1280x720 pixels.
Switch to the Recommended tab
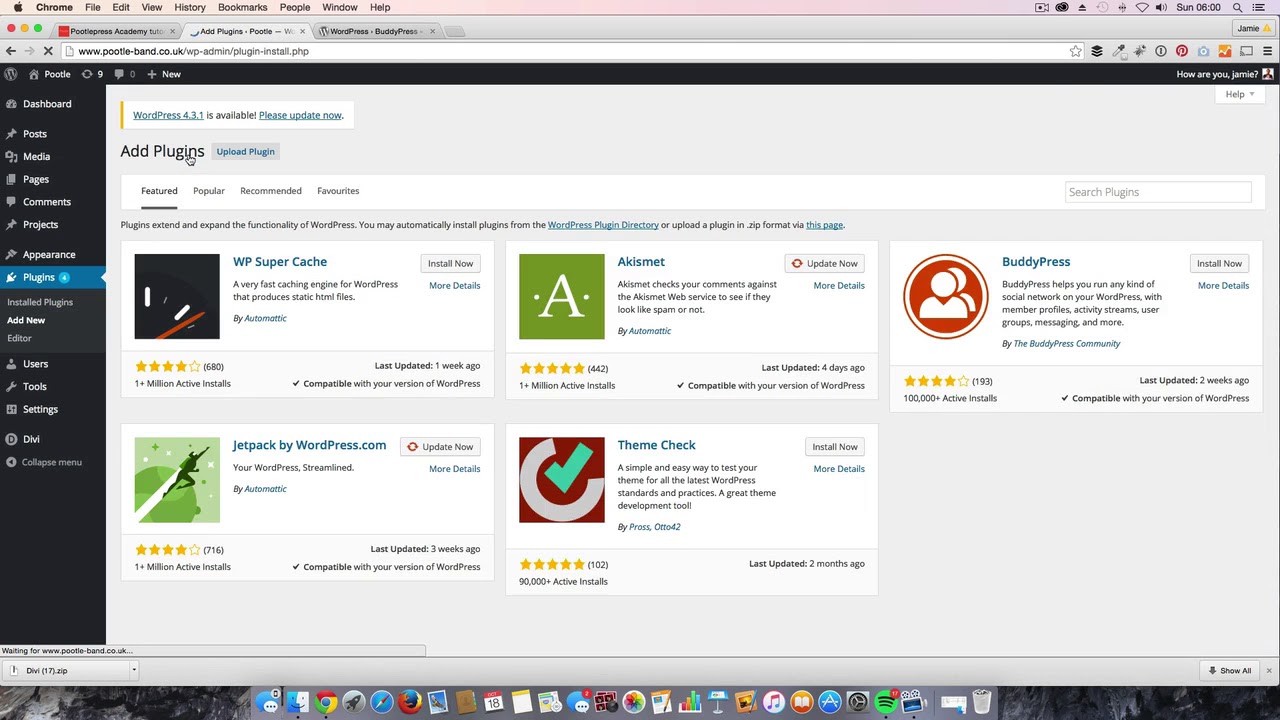click(271, 191)
